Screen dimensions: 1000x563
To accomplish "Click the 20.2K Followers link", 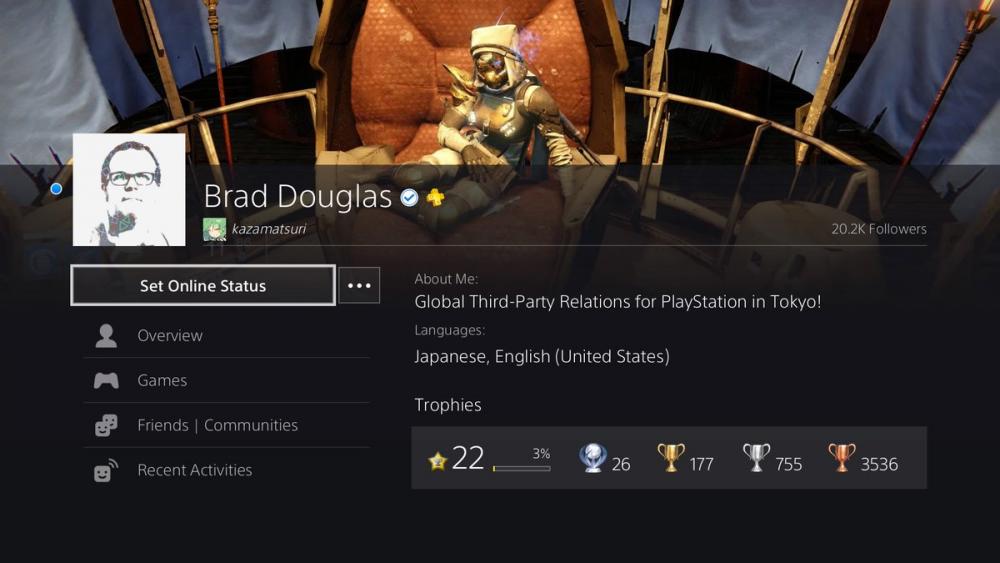I will pos(879,229).
